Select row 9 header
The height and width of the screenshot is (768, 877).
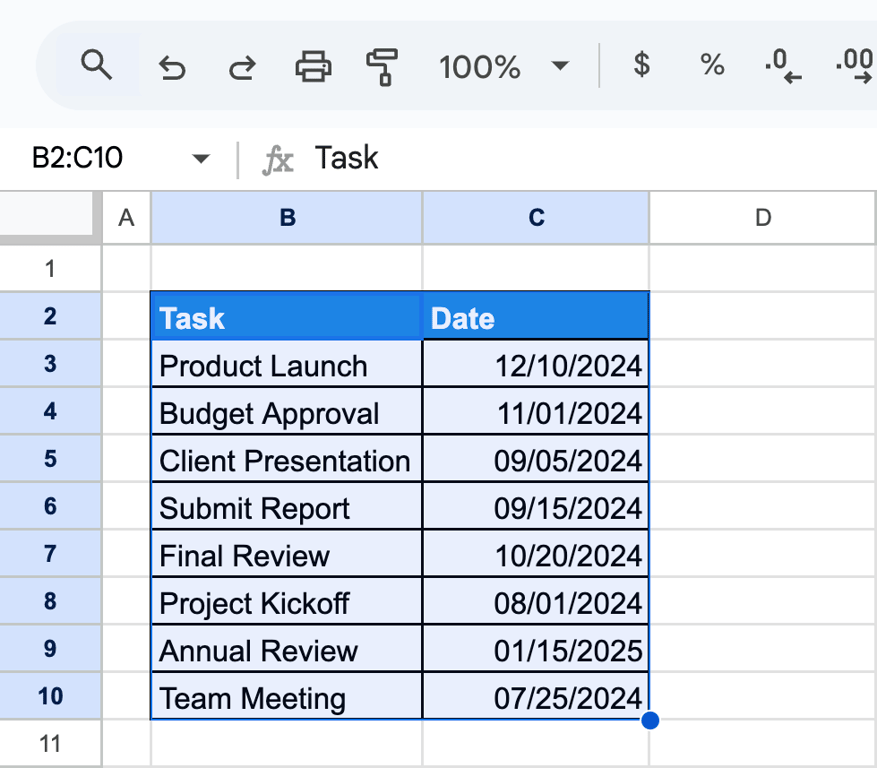pos(50,649)
